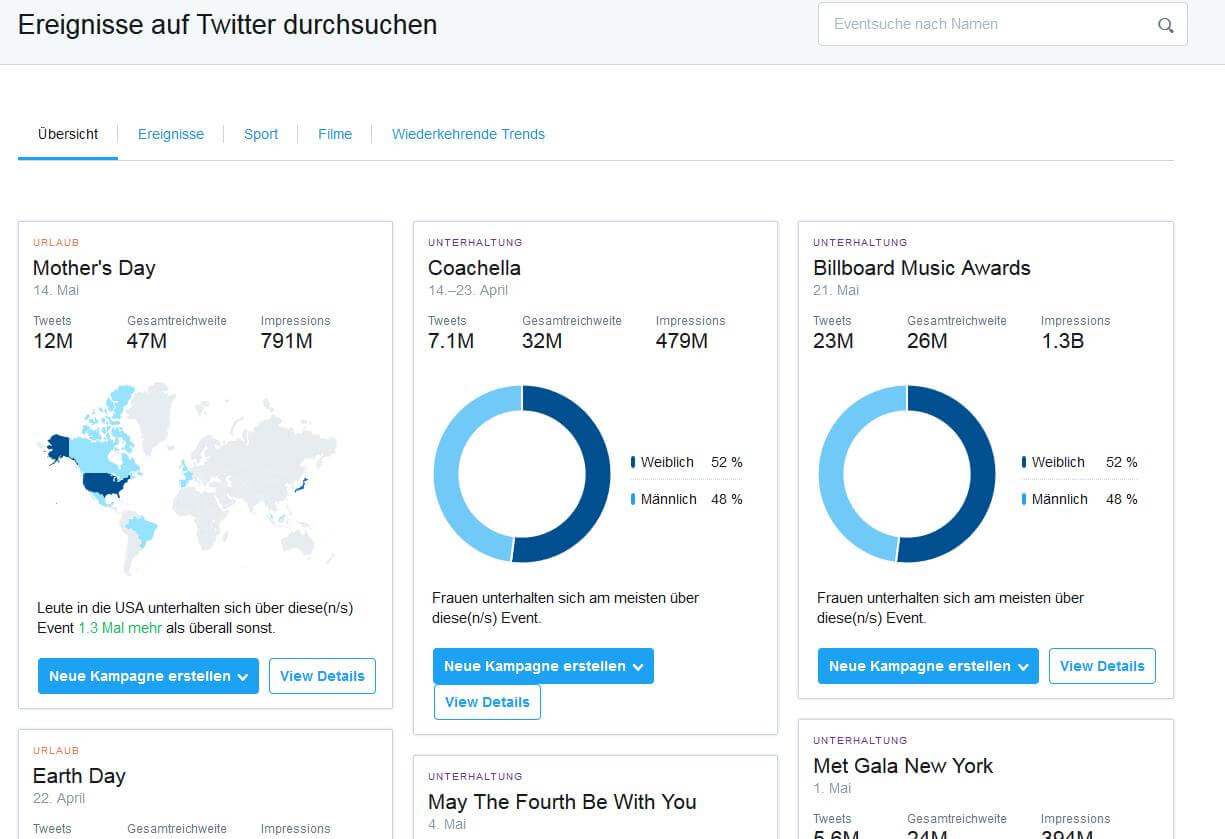The height and width of the screenshot is (839, 1225).
Task: Switch to the Ereignisse tab
Action: pos(171,134)
